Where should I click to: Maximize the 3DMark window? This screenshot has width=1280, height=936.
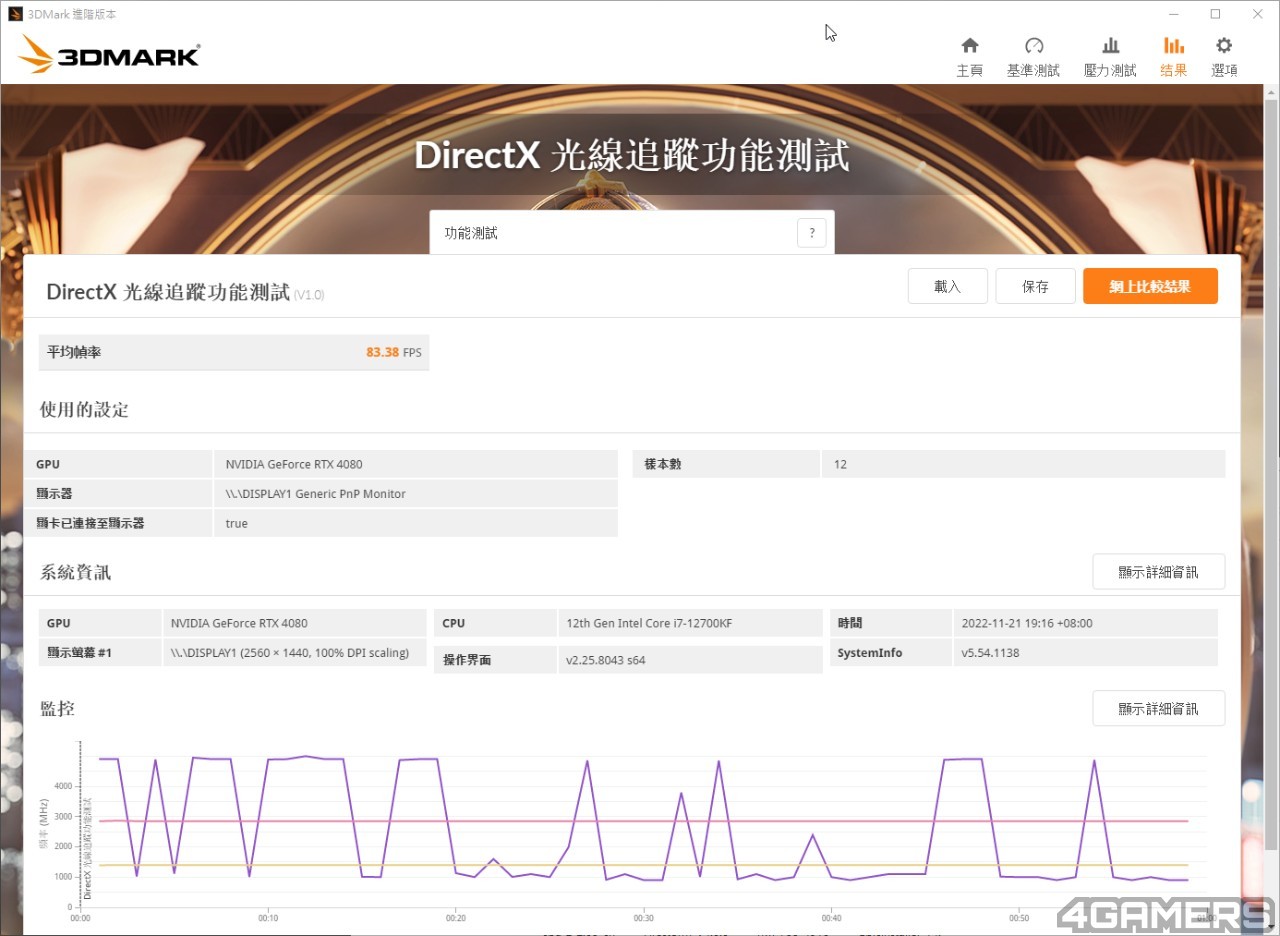1215,14
